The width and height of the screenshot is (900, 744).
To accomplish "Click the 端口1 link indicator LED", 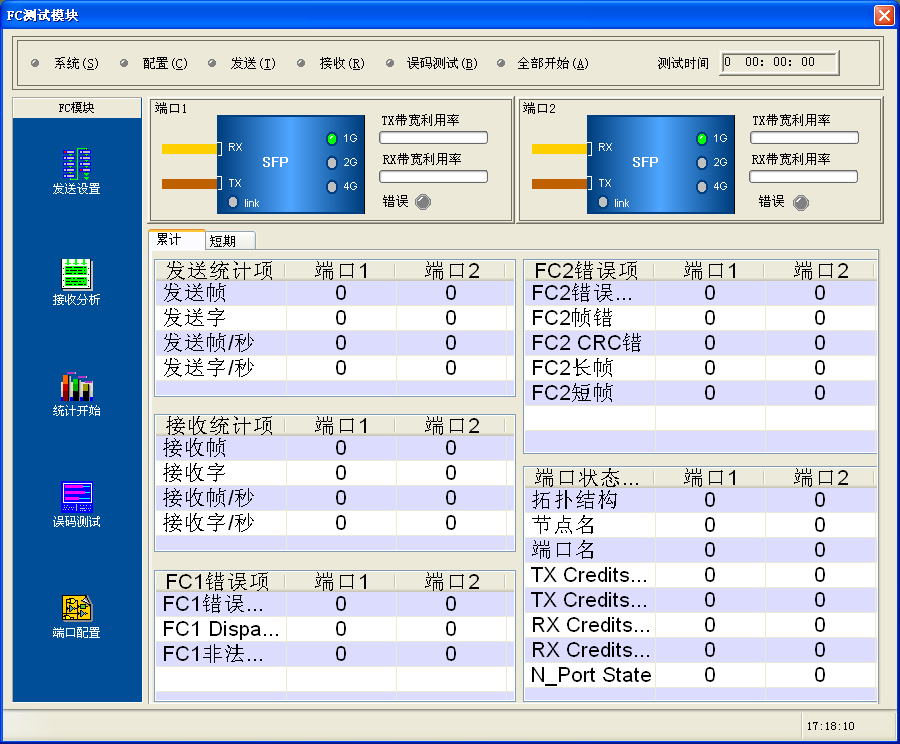I will pyautogui.click(x=233, y=202).
